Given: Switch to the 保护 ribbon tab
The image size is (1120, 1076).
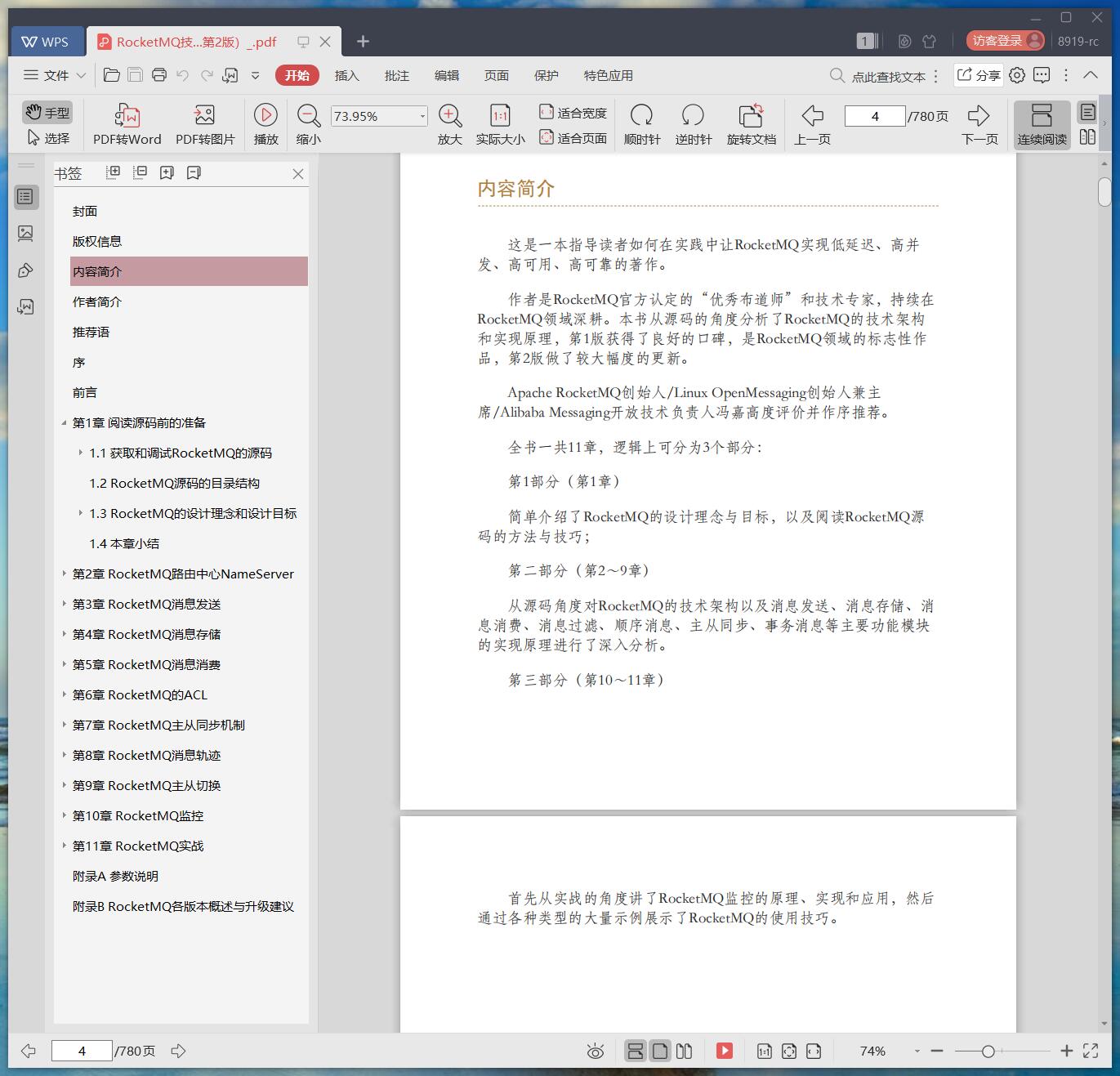Looking at the screenshot, I should [546, 75].
